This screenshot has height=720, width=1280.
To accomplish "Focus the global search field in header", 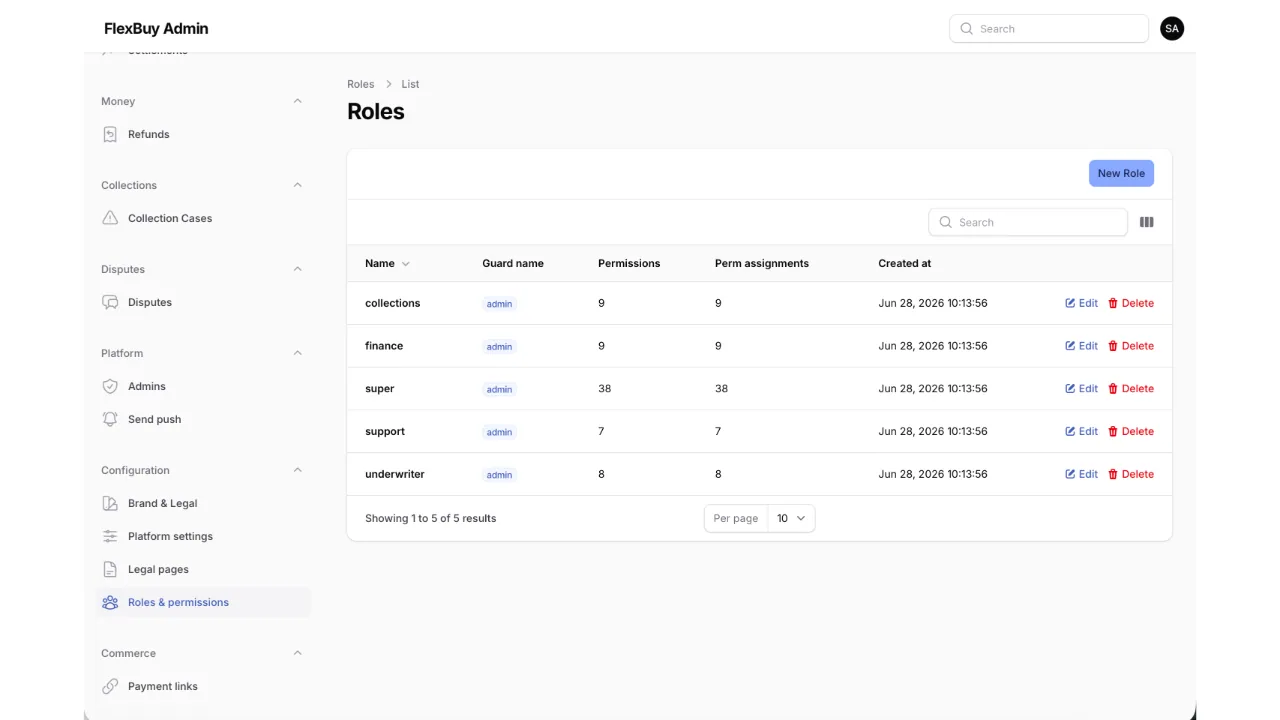I will tap(1049, 29).
